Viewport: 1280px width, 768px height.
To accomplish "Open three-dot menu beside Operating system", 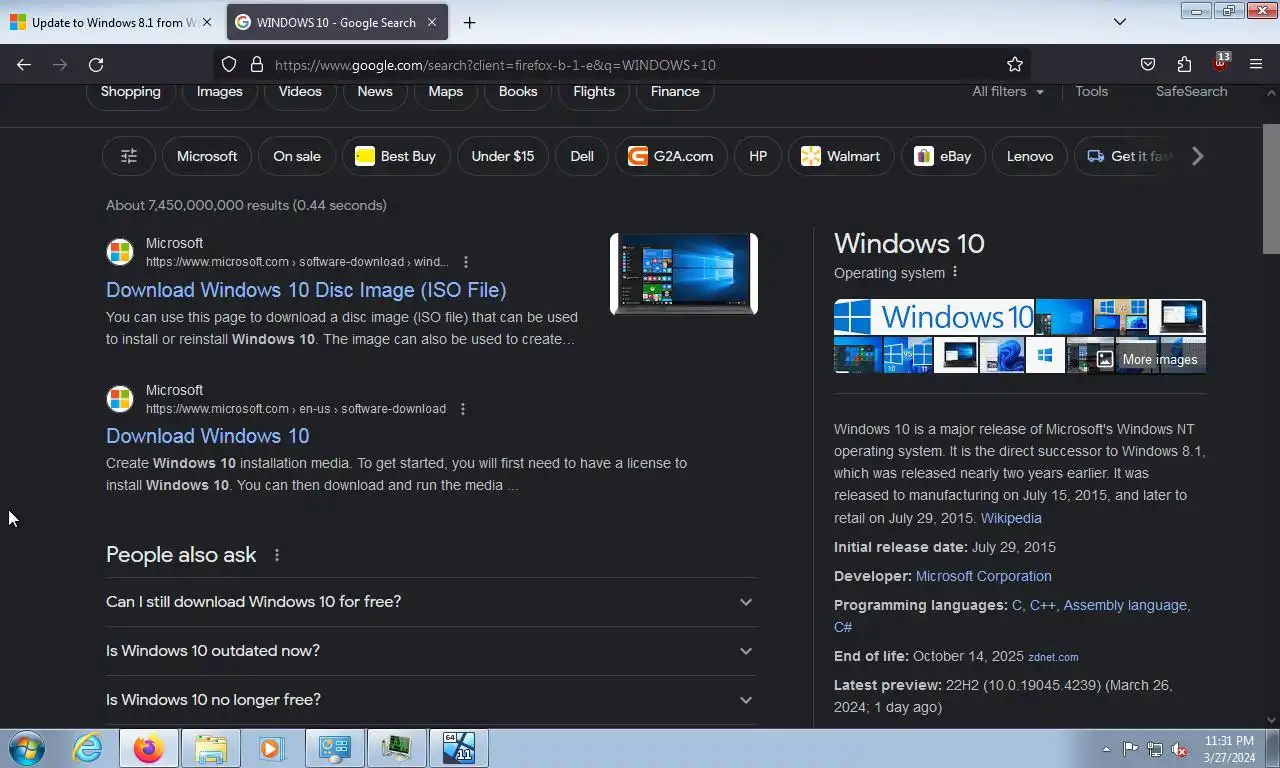I will [955, 272].
